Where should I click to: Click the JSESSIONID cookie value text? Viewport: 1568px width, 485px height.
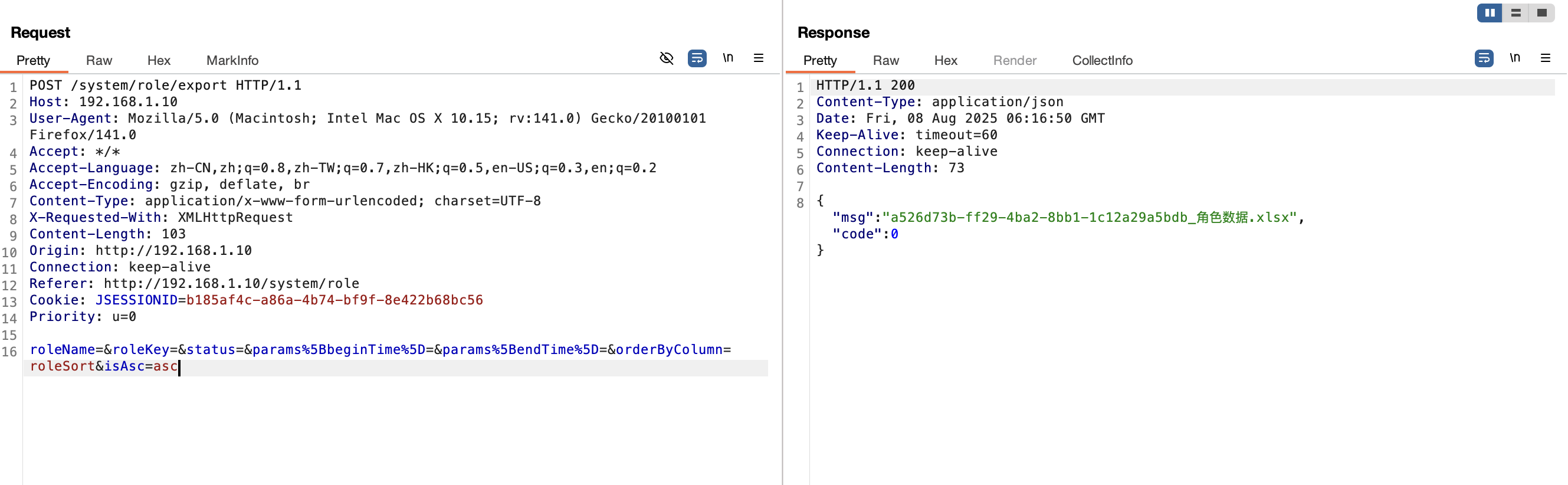point(335,300)
